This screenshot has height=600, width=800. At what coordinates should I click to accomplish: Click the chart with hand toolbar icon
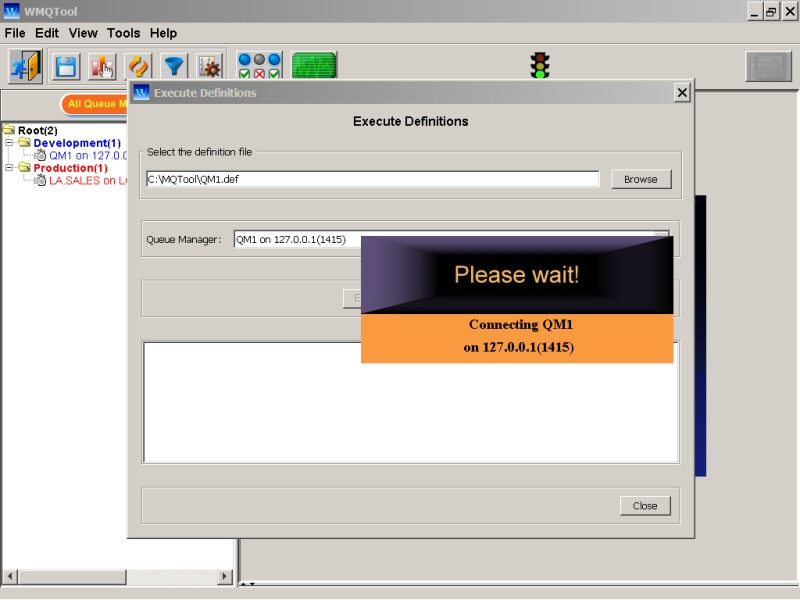coord(102,66)
